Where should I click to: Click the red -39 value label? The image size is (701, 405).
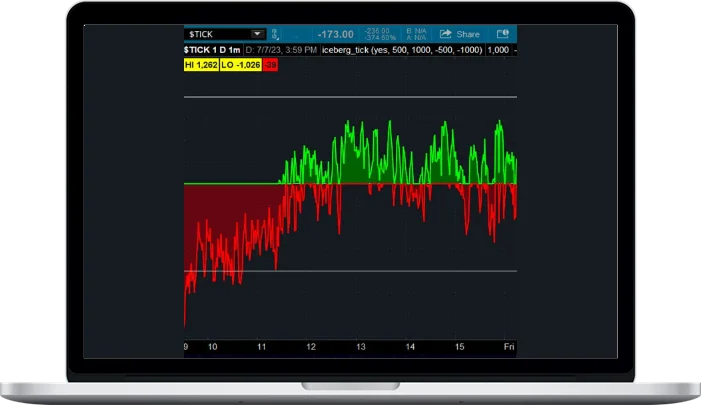[271, 64]
